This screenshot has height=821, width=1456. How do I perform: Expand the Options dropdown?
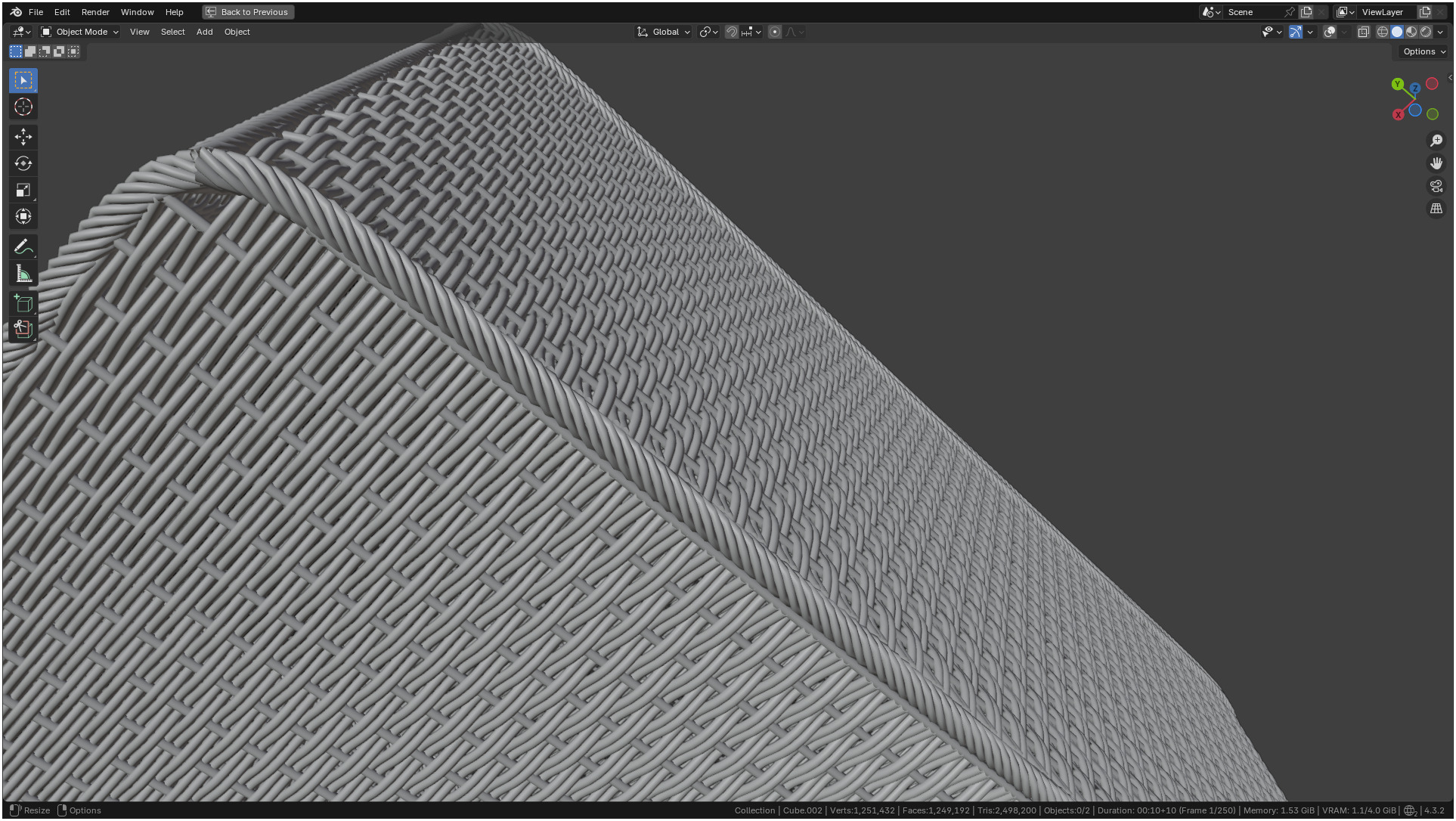point(1424,51)
